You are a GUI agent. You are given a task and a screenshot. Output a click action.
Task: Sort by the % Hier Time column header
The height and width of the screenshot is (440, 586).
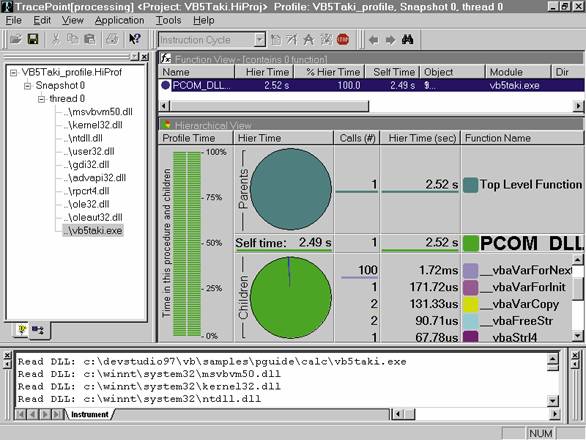(329, 72)
